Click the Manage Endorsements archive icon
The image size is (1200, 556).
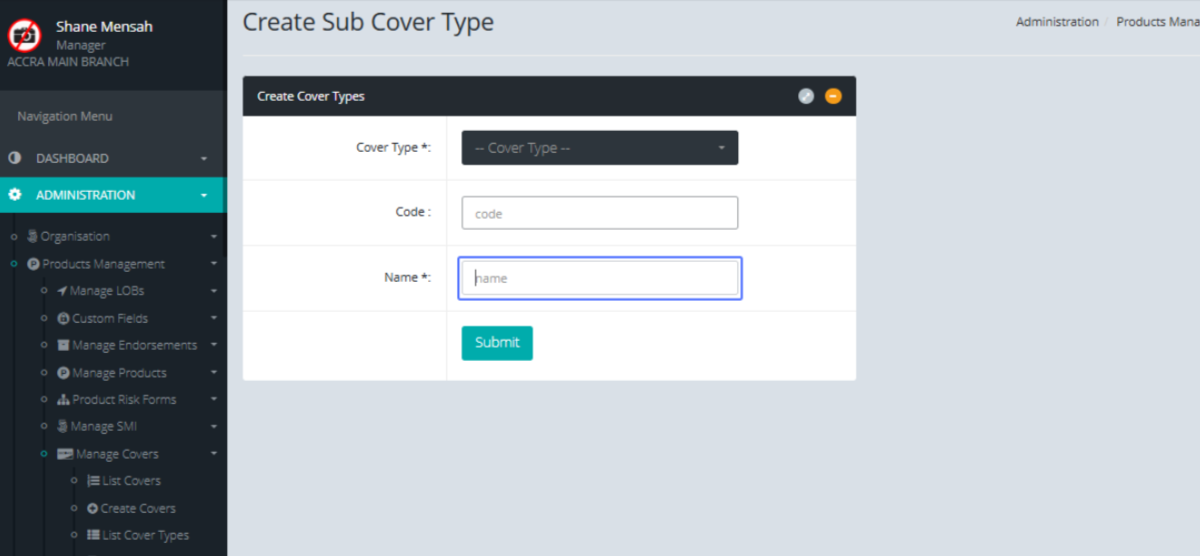64,345
